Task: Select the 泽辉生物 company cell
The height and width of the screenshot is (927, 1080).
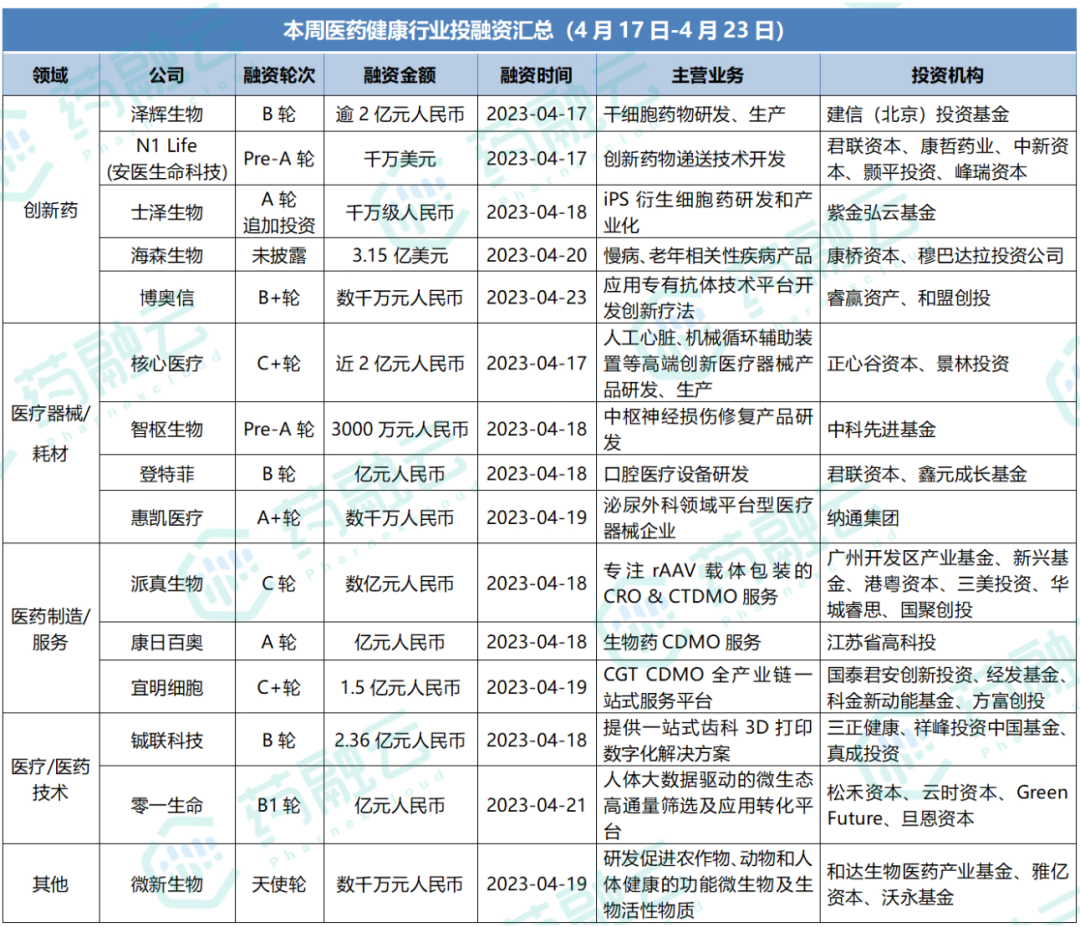Action: coord(167,114)
